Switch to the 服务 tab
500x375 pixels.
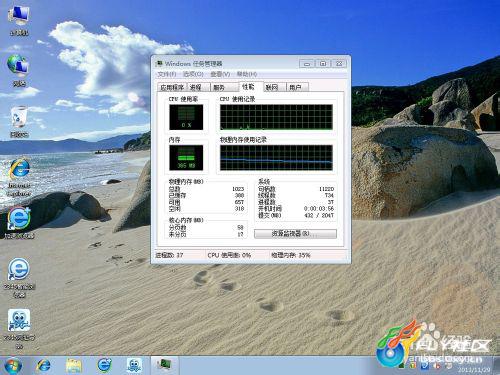tap(224, 87)
